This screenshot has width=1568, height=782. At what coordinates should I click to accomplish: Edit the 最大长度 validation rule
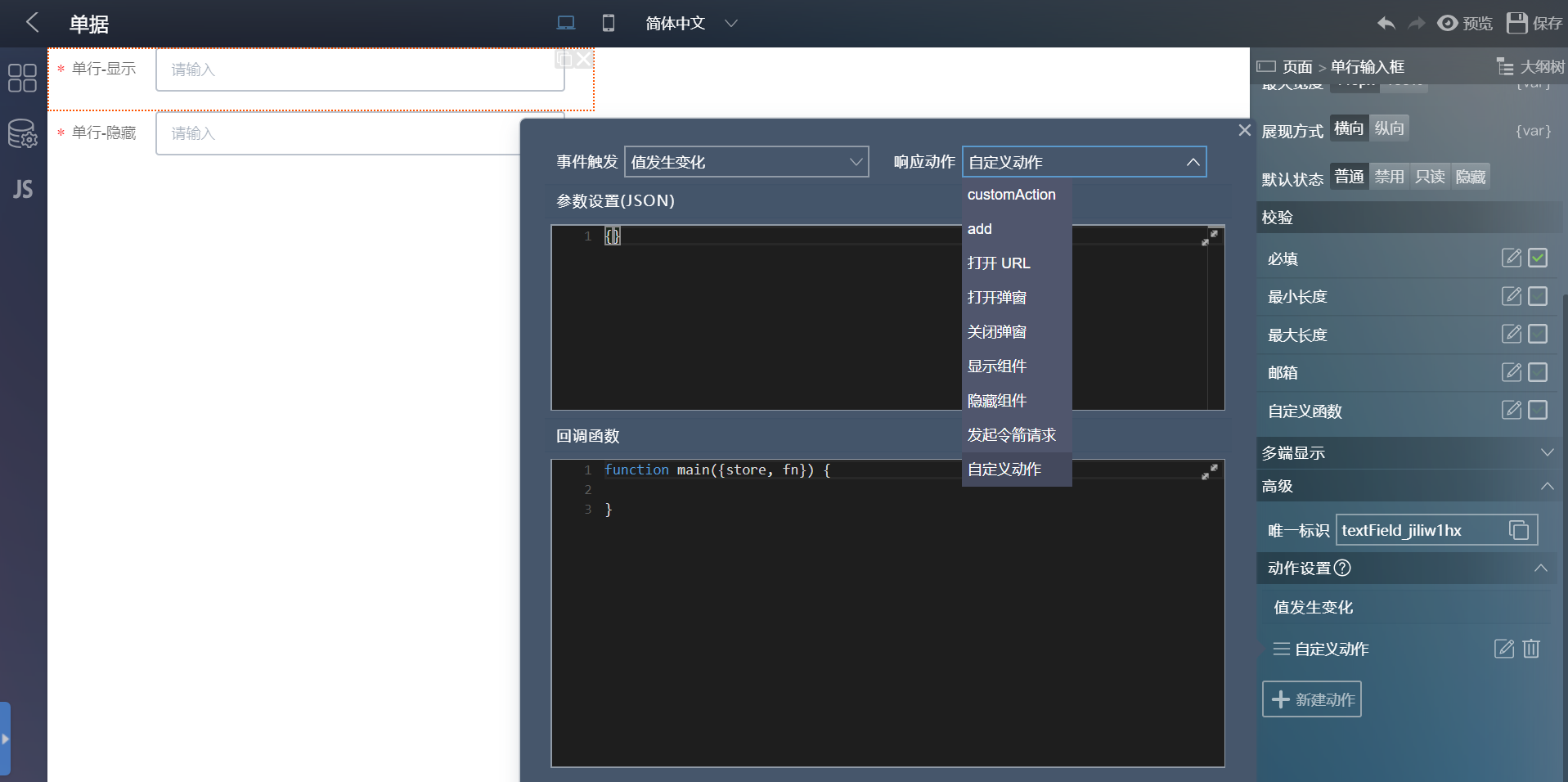[x=1512, y=334]
